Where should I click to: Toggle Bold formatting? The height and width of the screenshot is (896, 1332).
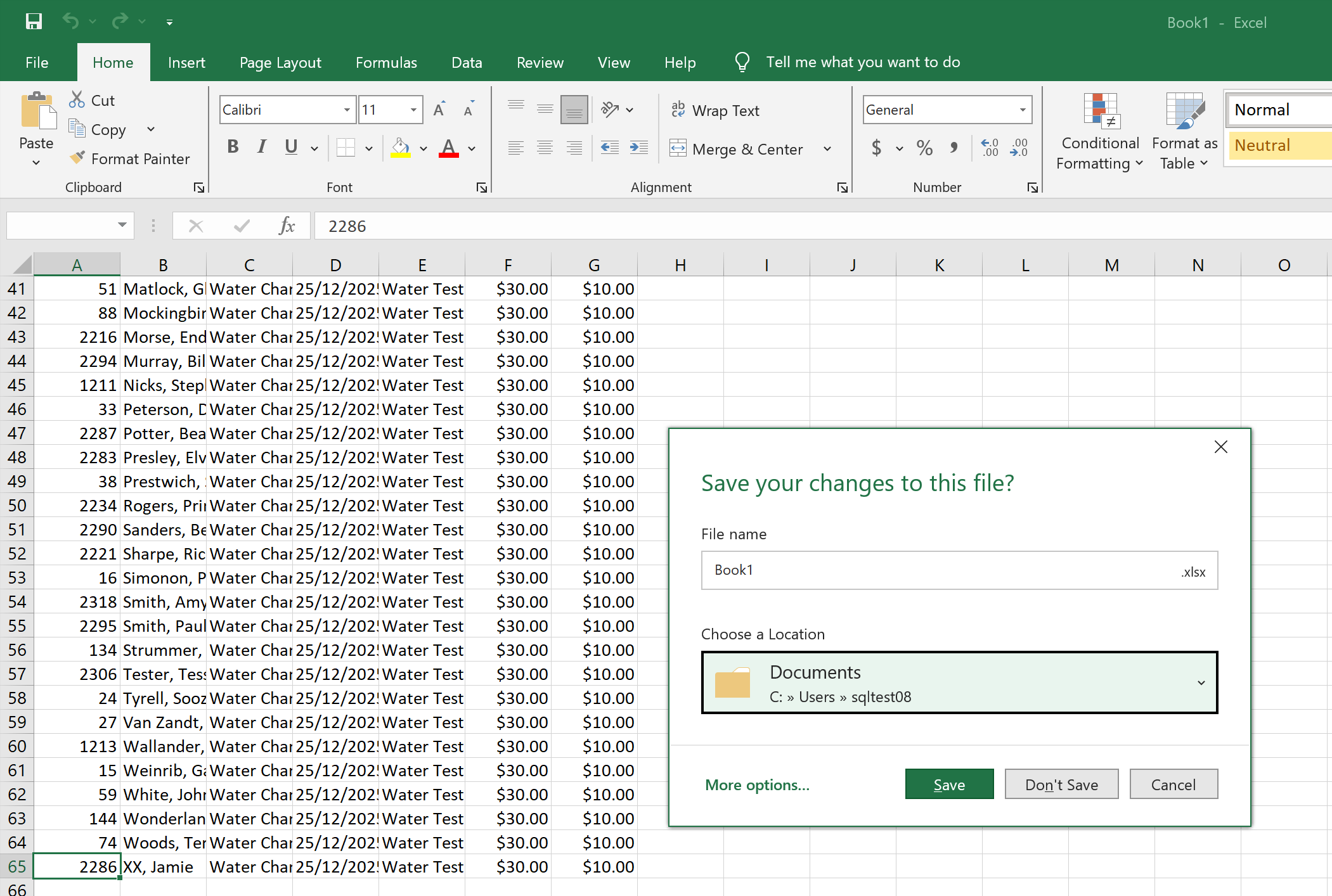tap(233, 147)
